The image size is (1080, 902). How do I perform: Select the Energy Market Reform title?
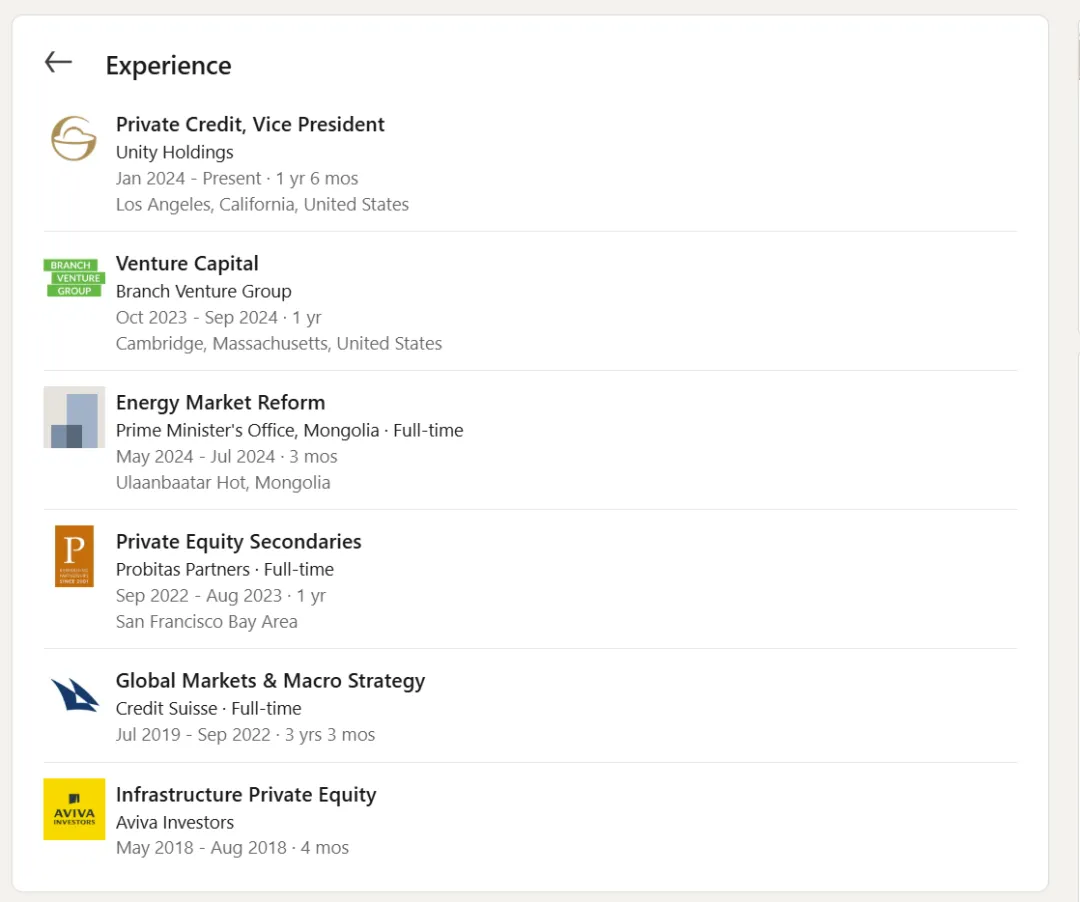[x=220, y=402]
